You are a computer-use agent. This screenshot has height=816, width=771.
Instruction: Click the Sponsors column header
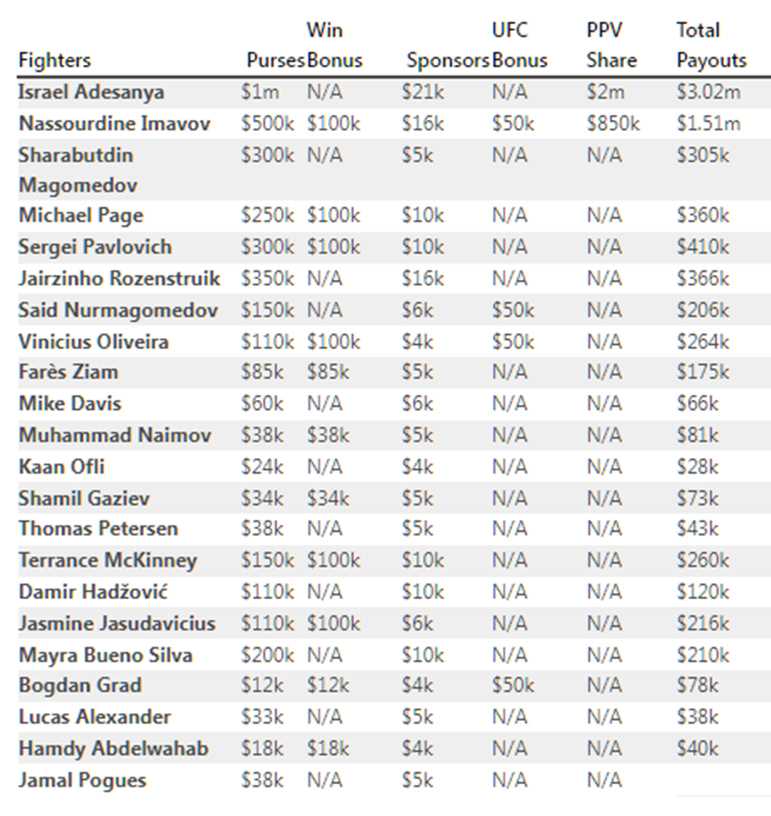(x=447, y=60)
